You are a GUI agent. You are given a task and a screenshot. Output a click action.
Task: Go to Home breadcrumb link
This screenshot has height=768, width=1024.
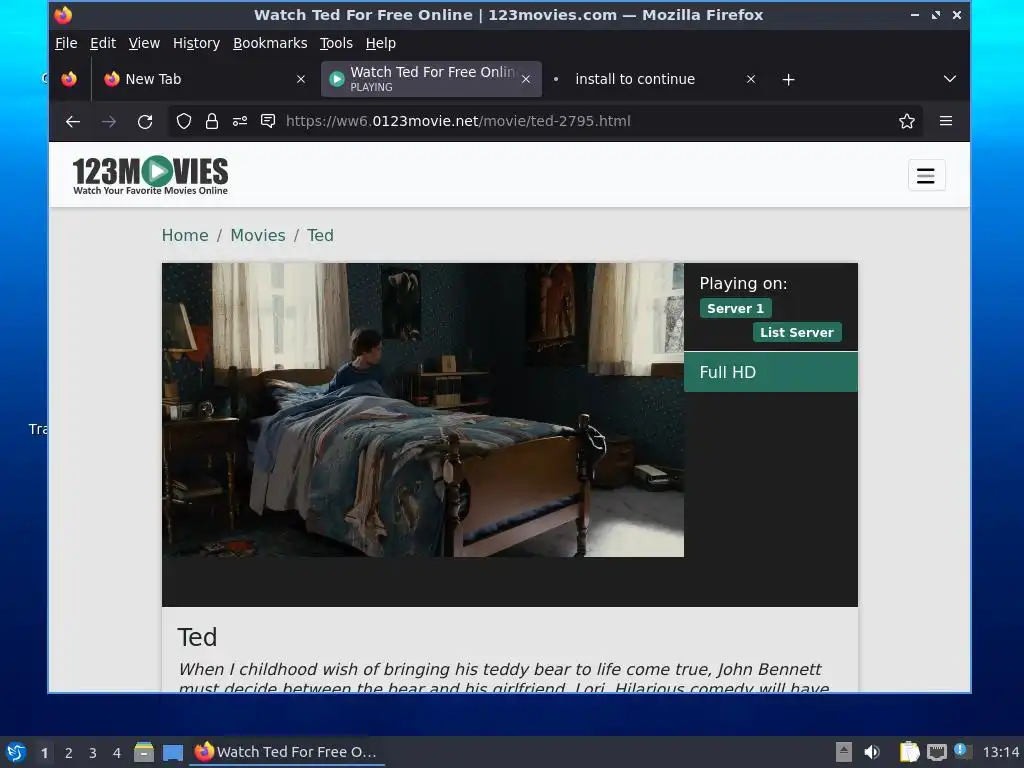point(185,235)
